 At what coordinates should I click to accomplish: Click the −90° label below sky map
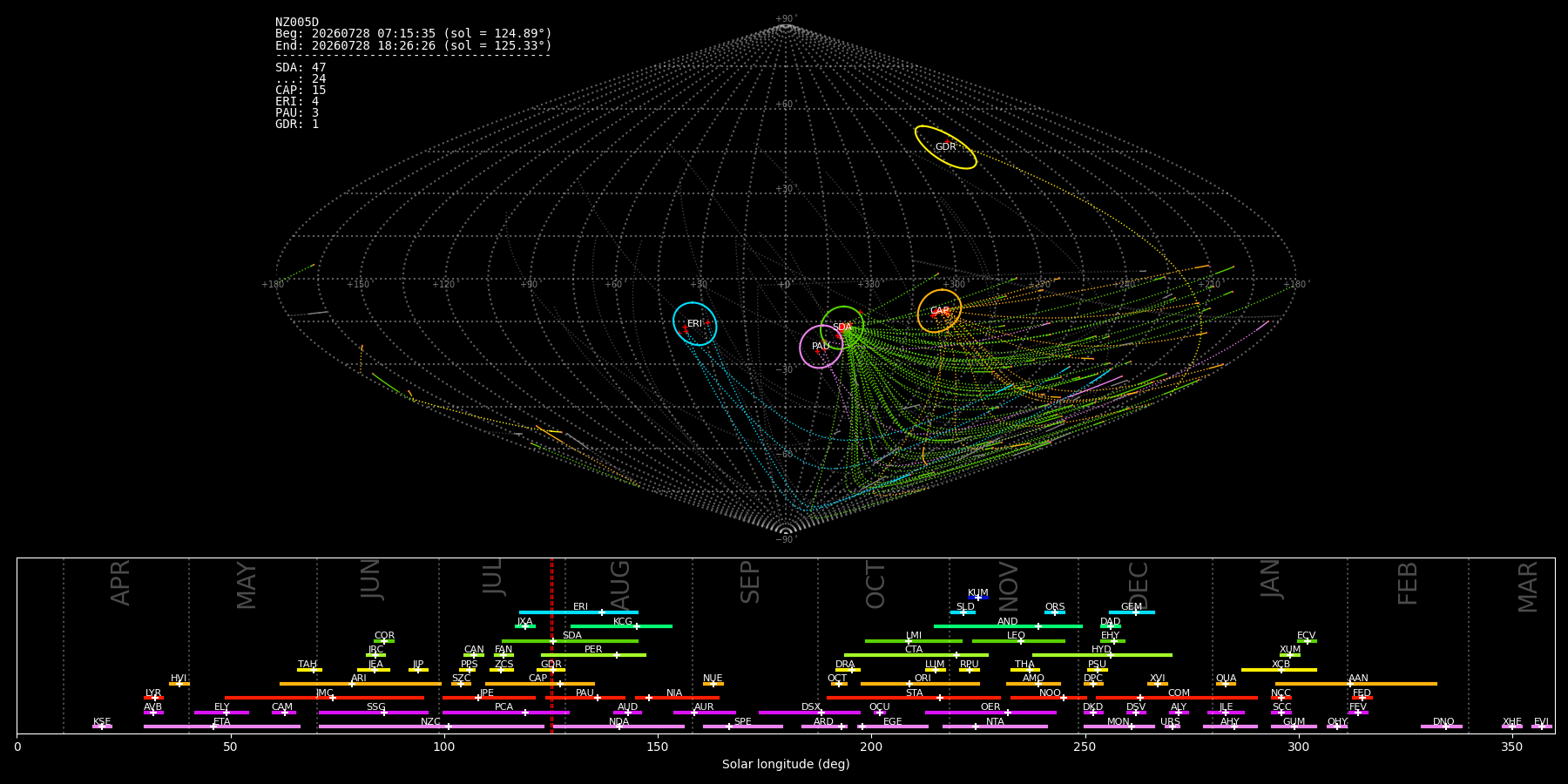point(786,540)
